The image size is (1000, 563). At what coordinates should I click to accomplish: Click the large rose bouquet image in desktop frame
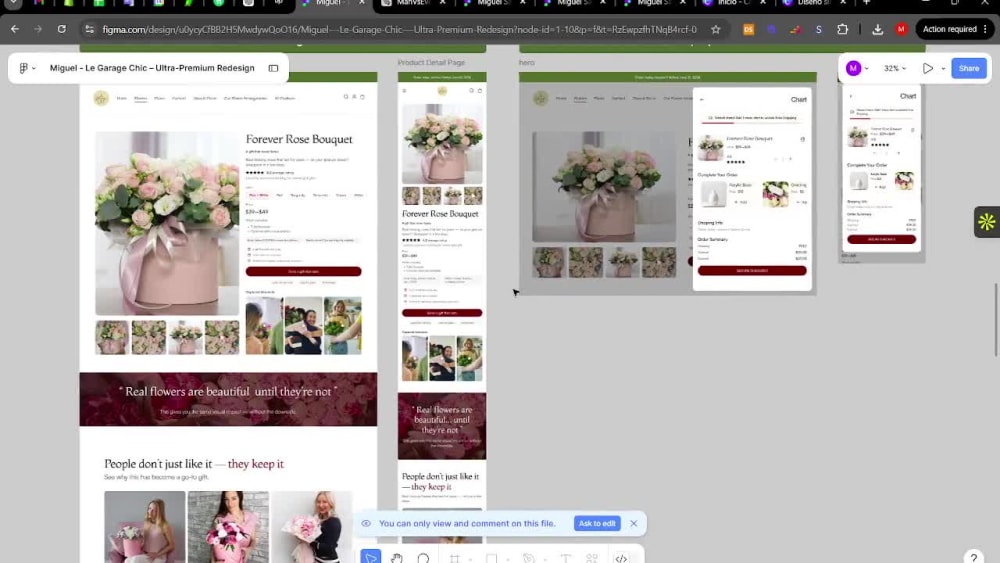pyautogui.click(x=167, y=223)
